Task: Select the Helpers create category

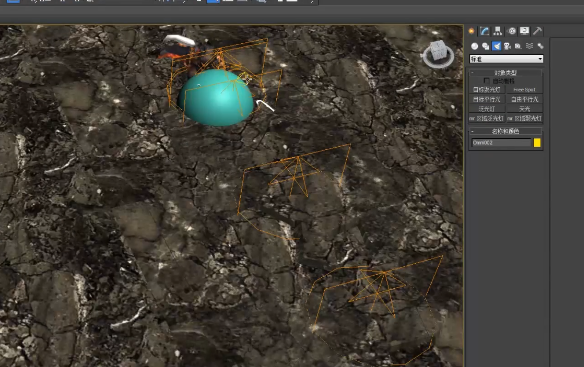Action: [518, 46]
